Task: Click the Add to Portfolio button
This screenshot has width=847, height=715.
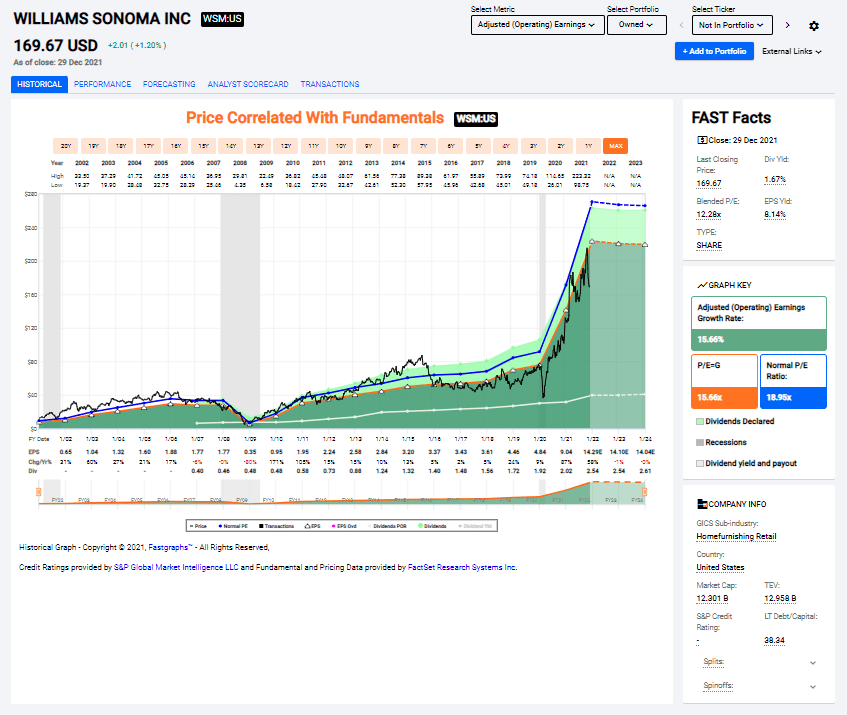Action: point(714,51)
